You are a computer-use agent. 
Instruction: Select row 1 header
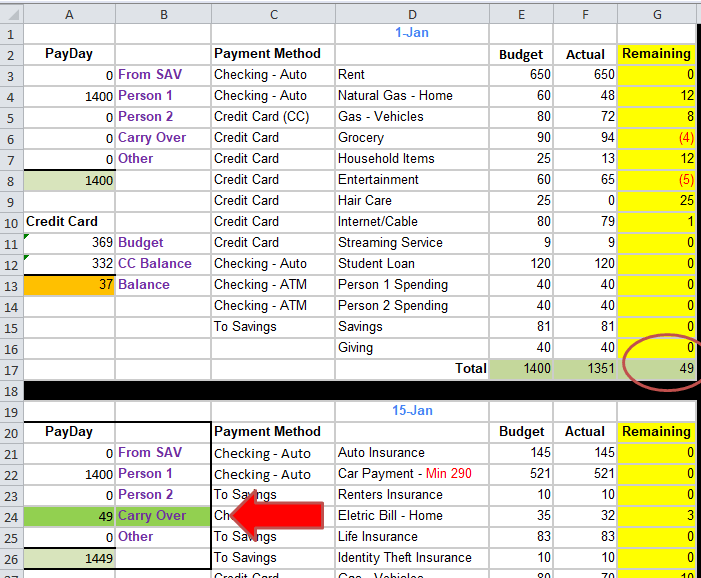pos(11,34)
